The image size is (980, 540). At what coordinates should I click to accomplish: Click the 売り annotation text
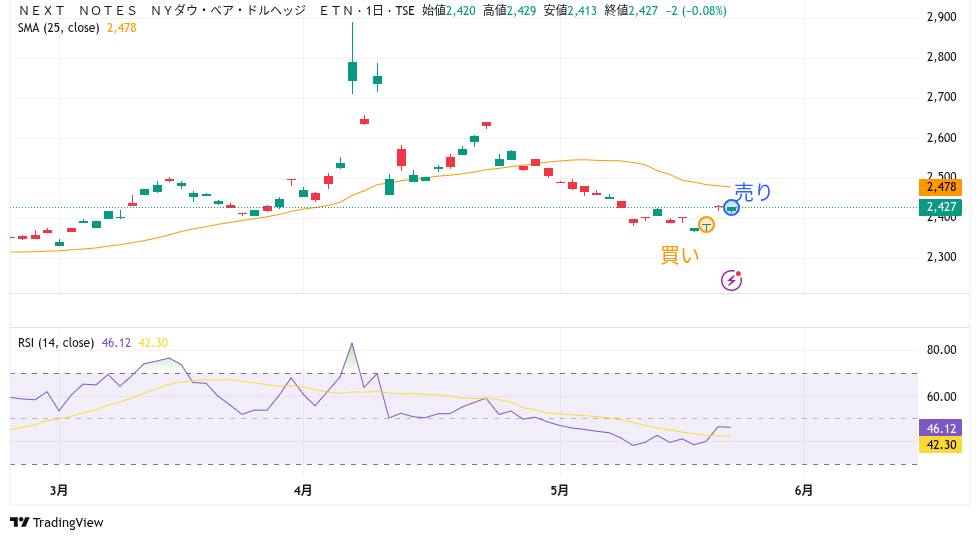tap(752, 191)
